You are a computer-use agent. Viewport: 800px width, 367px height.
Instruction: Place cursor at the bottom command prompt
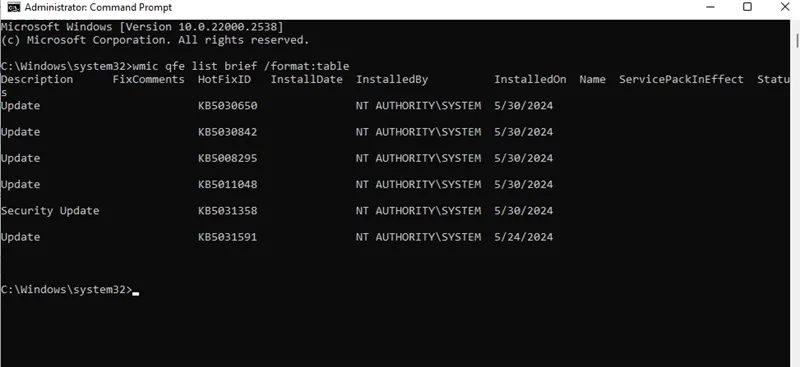pyautogui.click(x=135, y=290)
